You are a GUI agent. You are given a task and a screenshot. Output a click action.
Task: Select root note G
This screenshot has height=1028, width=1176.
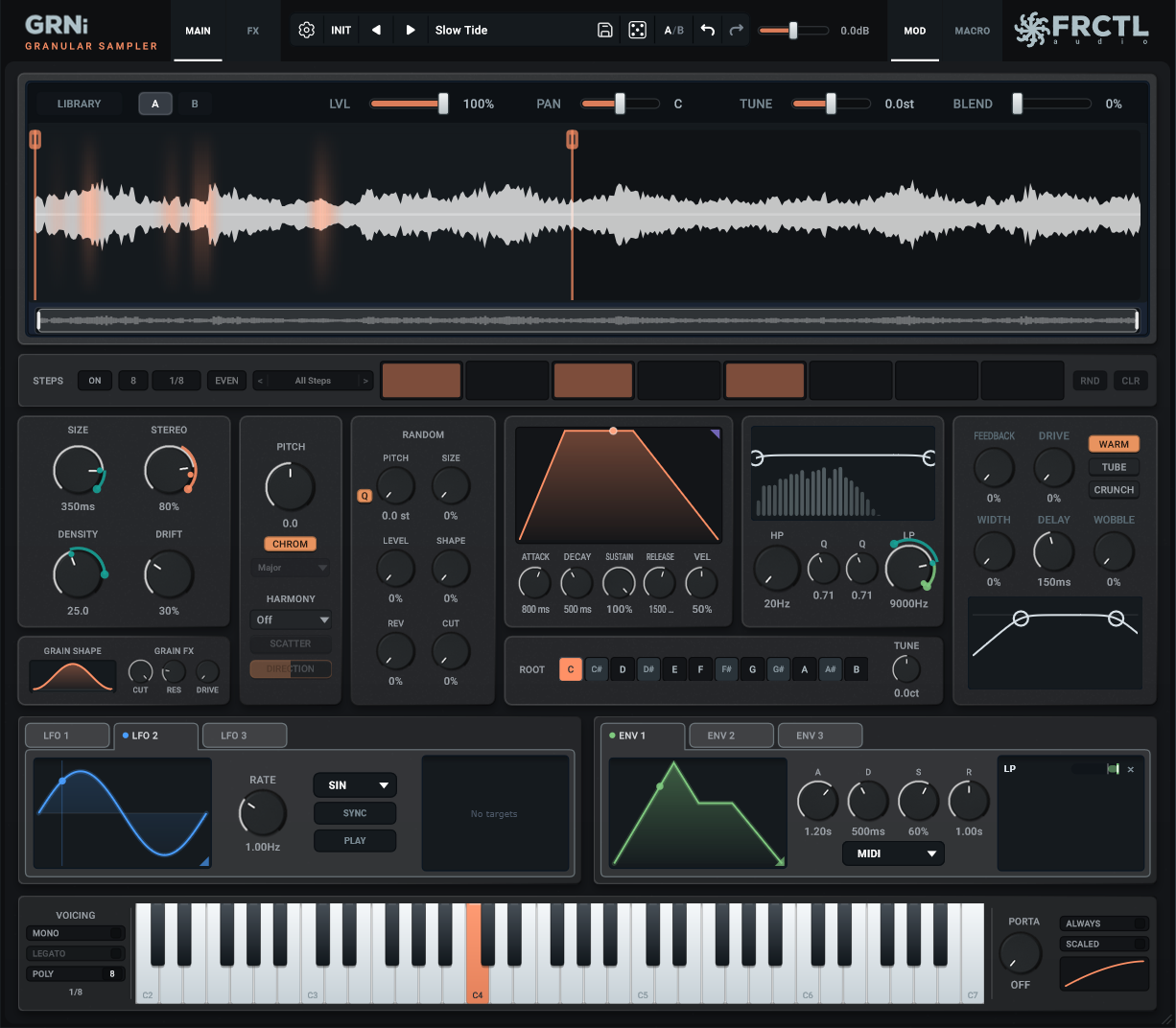coord(752,669)
